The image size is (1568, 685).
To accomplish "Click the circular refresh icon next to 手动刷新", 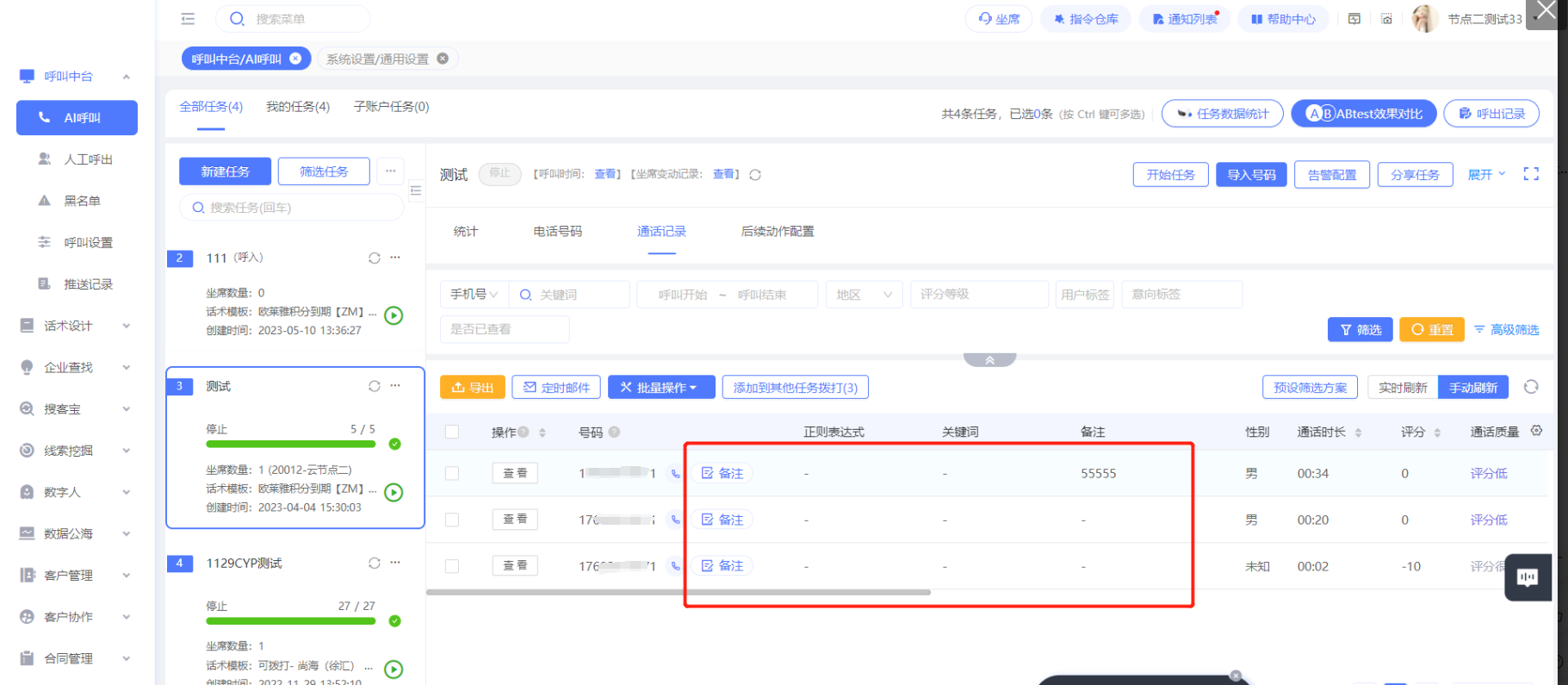I will coord(1530,387).
